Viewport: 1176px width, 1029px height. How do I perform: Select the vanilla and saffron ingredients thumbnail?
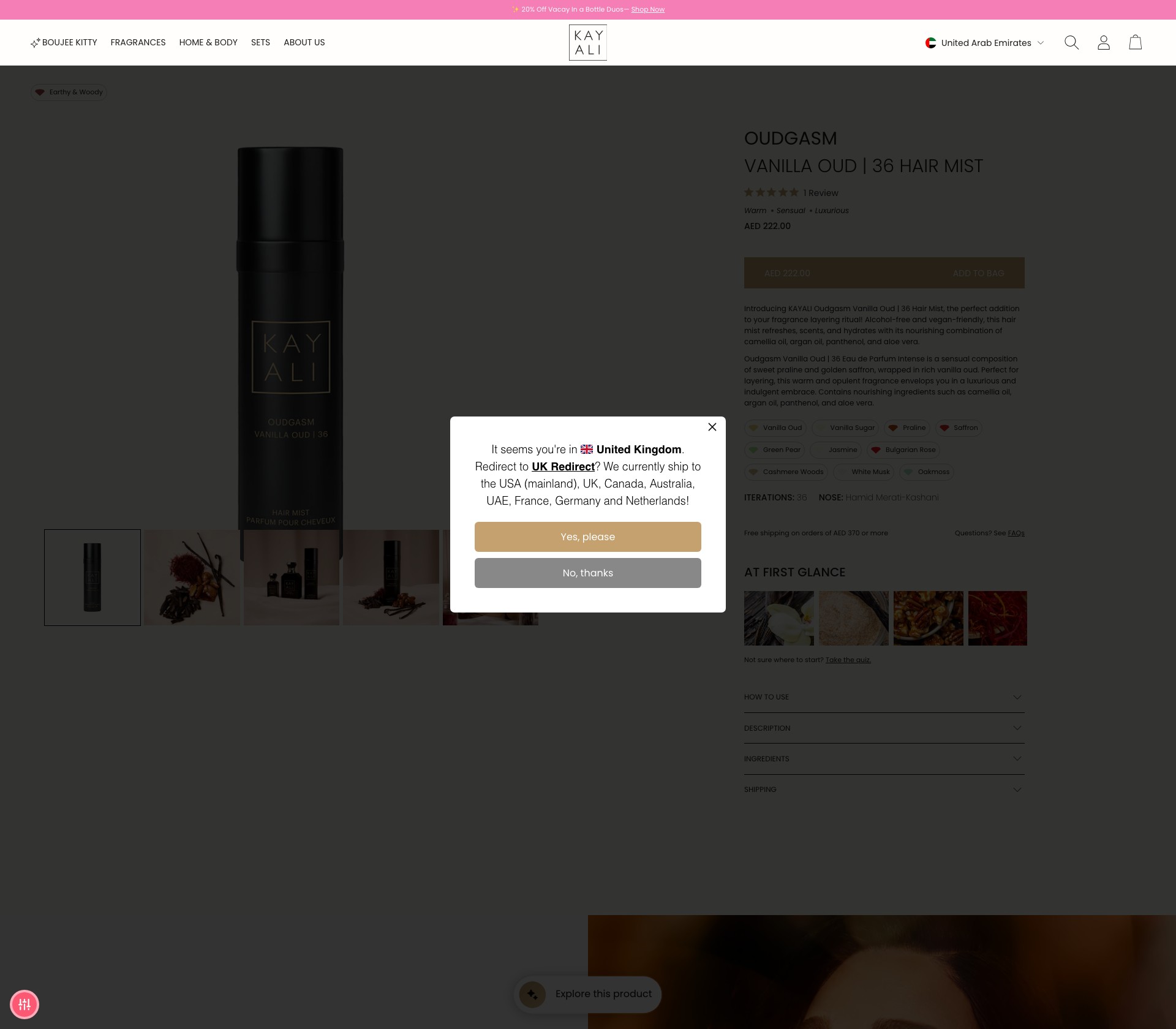(192, 578)
